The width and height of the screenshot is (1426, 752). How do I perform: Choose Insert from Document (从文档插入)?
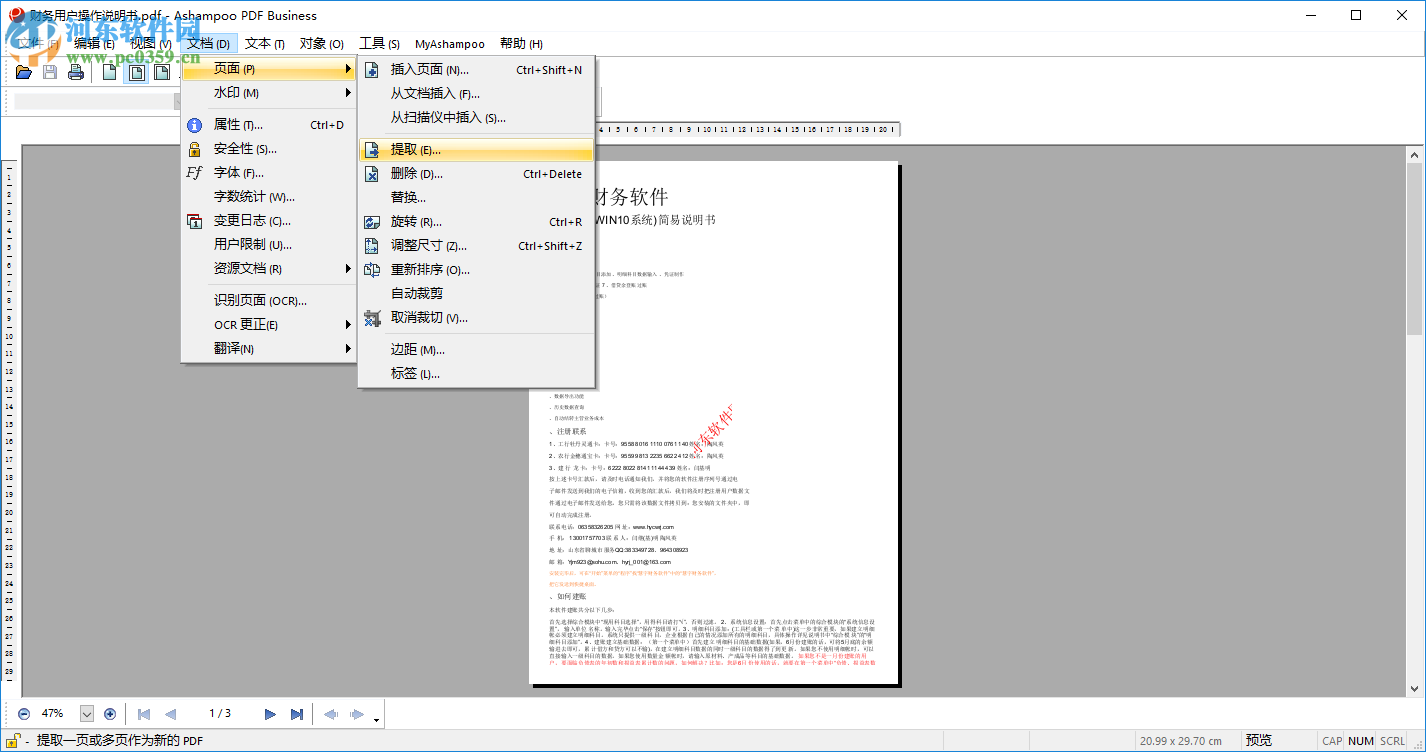click(x=476, y=94)
